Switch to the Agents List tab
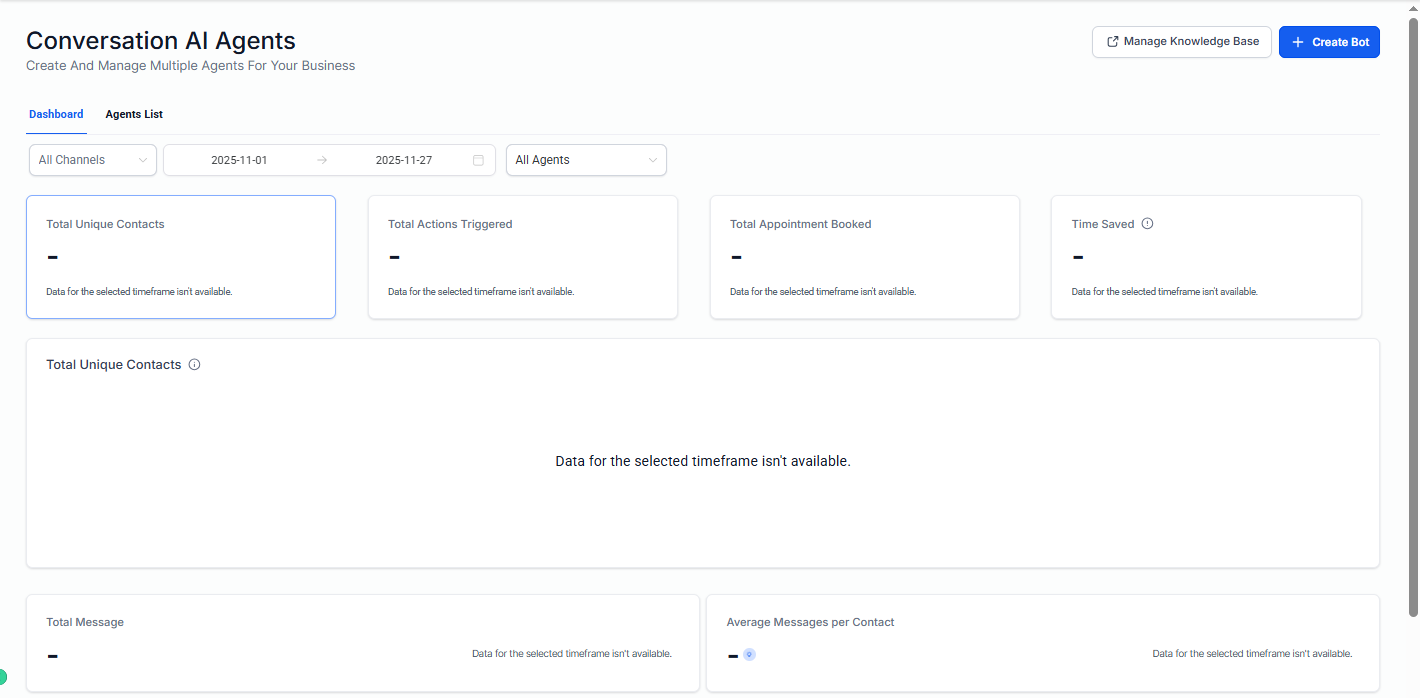Viewport: 1420px width, 698px height. (134, 115)
